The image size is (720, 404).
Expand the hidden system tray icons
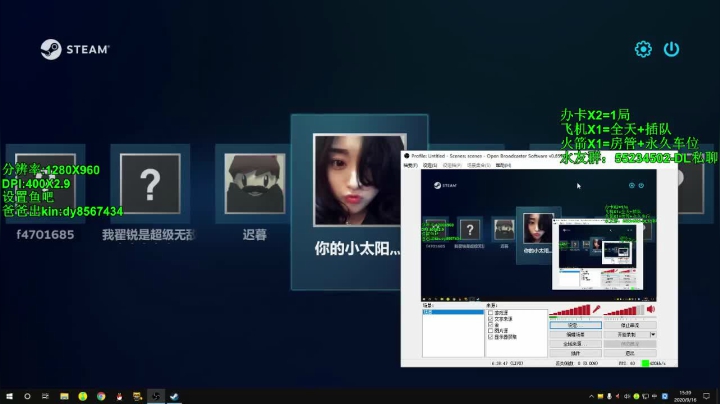point(591,396)
